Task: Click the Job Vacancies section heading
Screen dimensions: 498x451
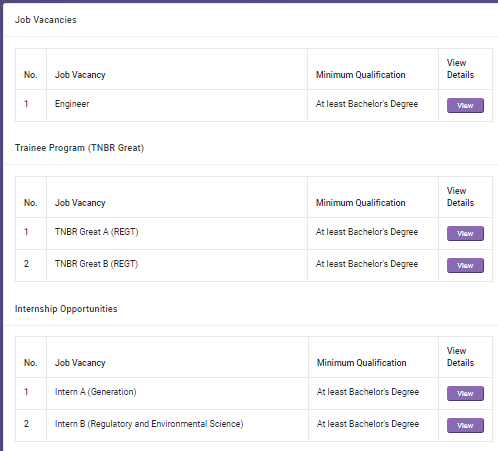Action: click(x=46, y=20)
